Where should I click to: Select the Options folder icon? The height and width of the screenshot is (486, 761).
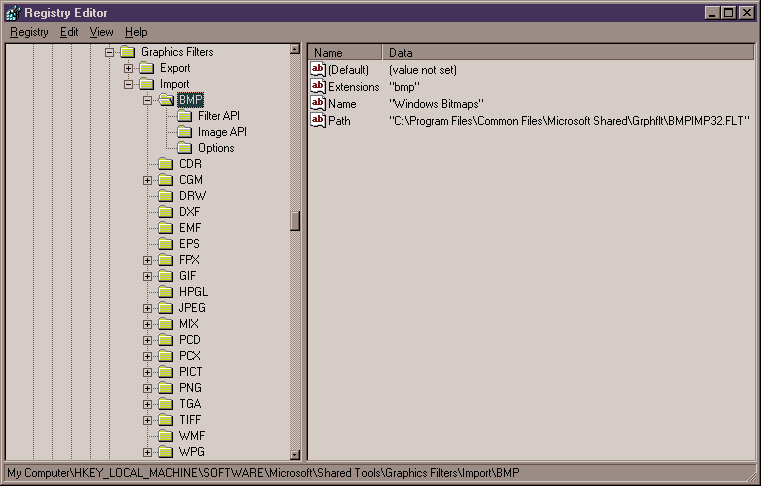click(184, 148)
